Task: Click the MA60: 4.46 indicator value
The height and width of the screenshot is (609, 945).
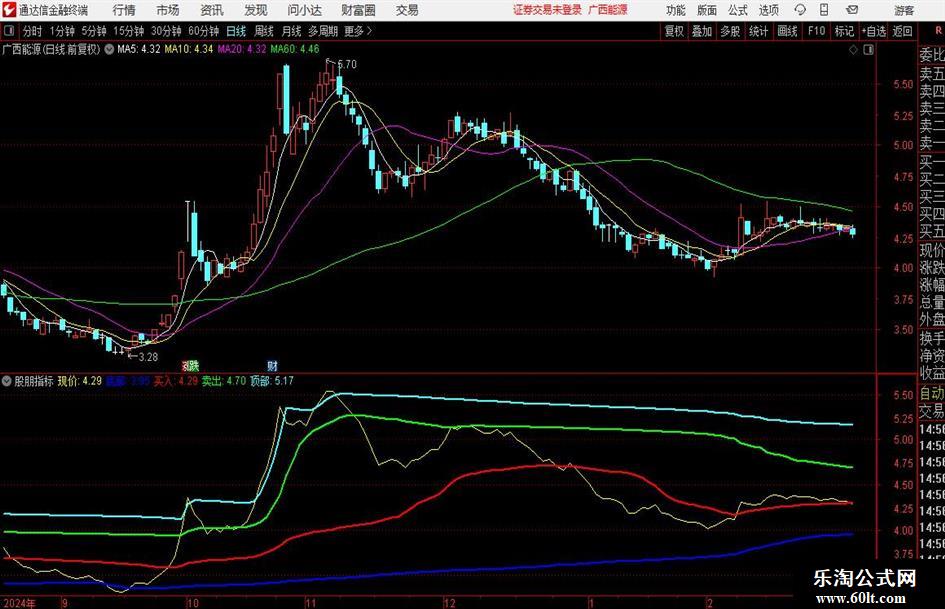Action: [x=295, y=49]
